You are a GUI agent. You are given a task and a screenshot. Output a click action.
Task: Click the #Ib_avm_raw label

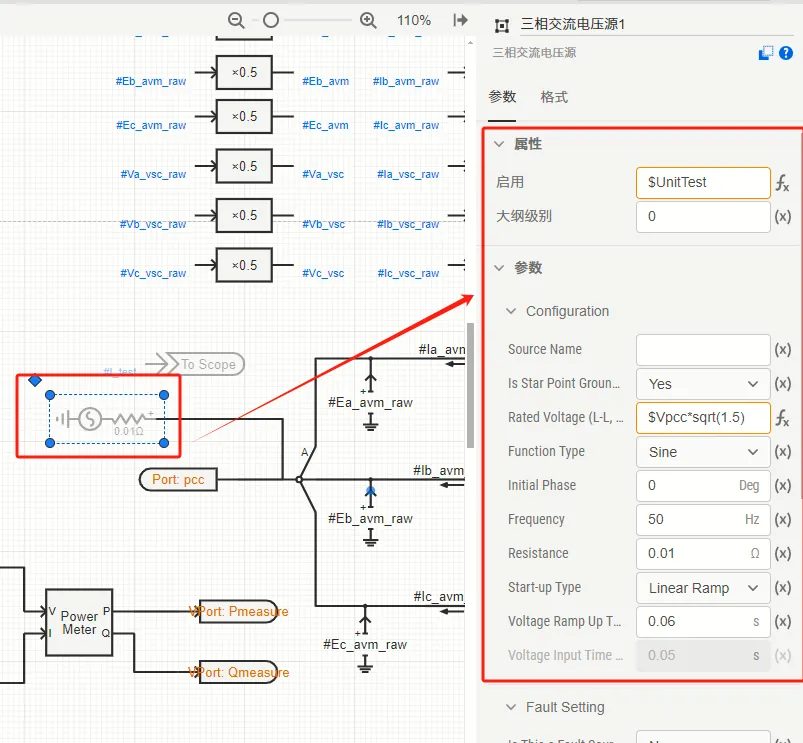click(406, 81)
